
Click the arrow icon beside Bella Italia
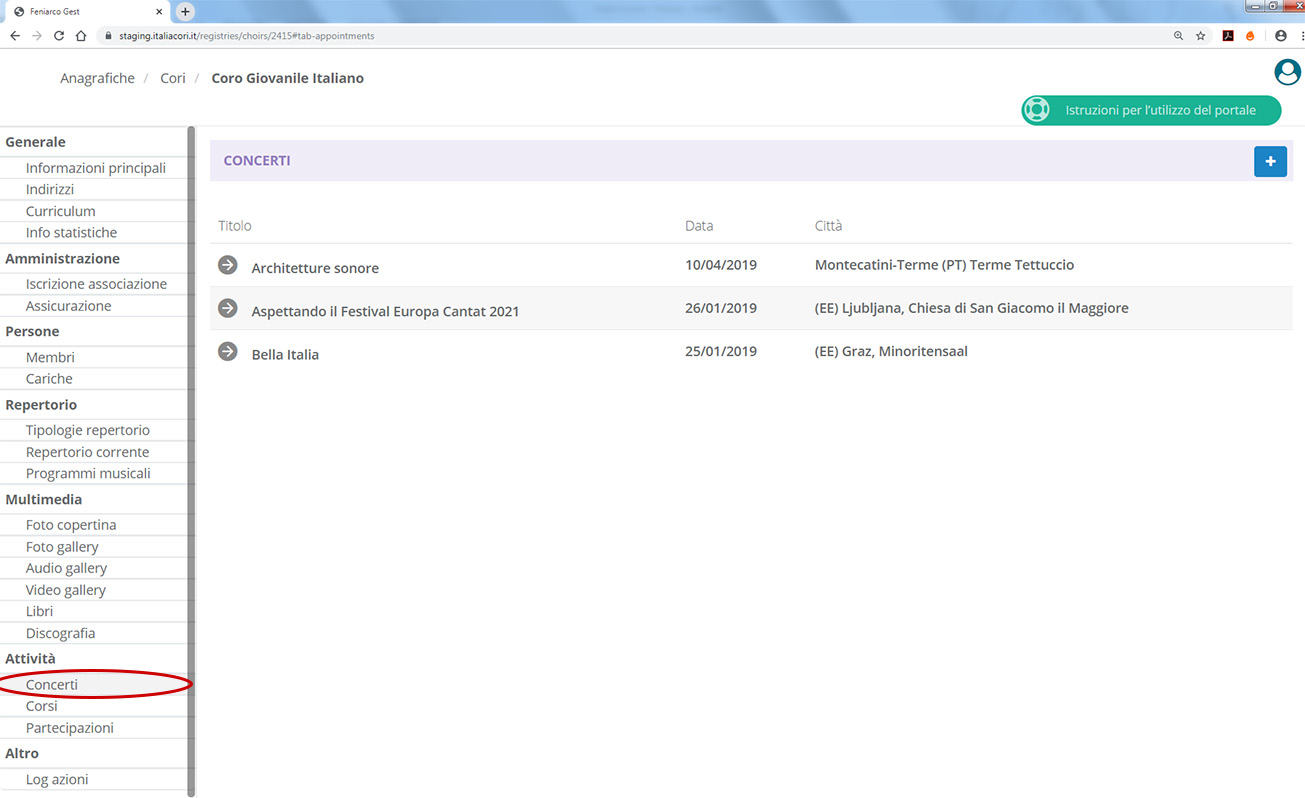(228, 351)
